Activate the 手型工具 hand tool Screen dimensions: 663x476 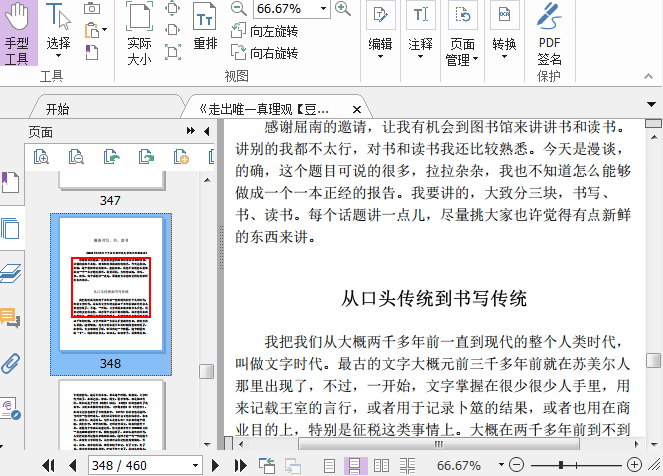[17, 33]
